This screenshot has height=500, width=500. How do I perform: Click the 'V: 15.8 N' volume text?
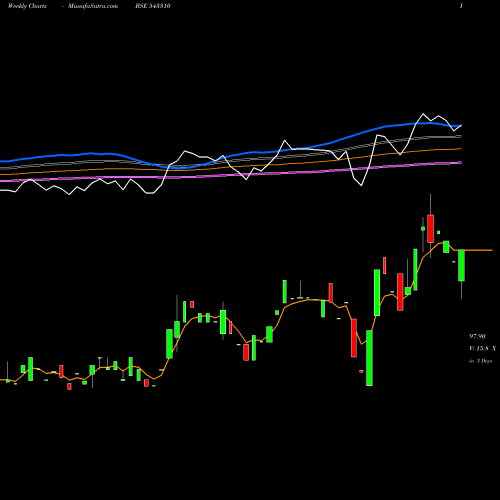(x=482, y=349)
